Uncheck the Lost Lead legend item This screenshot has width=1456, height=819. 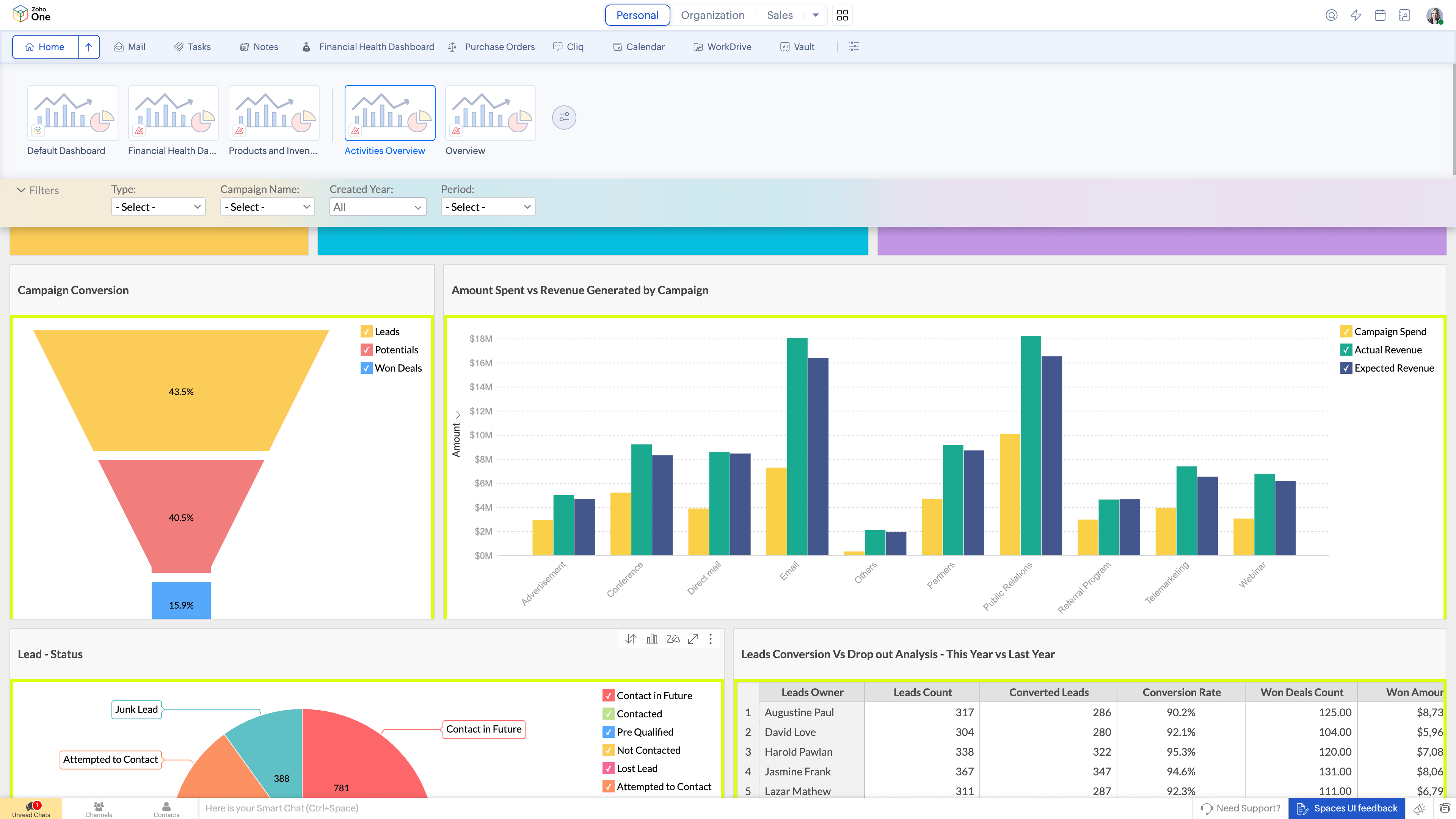coord(608,768)
